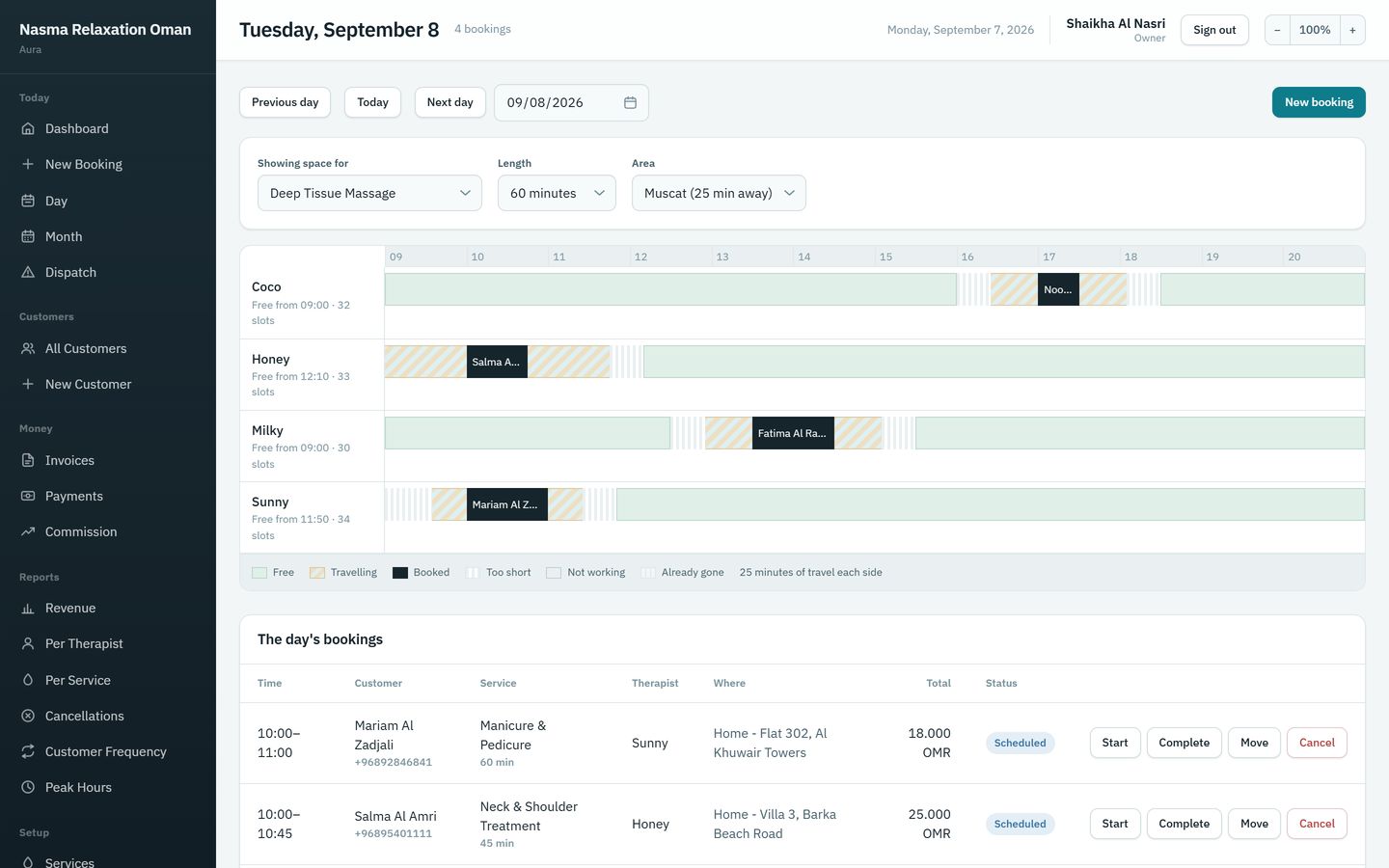Click the Invoices document icon

coord(28,460)
